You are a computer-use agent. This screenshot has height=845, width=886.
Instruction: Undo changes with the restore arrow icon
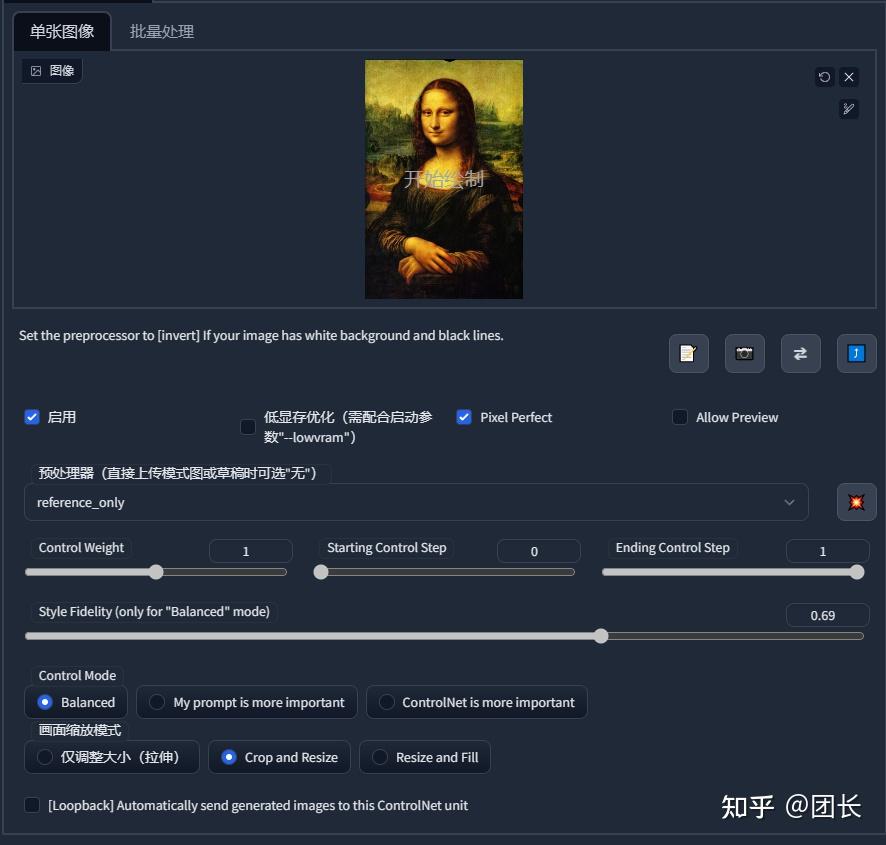coord(823,77)
